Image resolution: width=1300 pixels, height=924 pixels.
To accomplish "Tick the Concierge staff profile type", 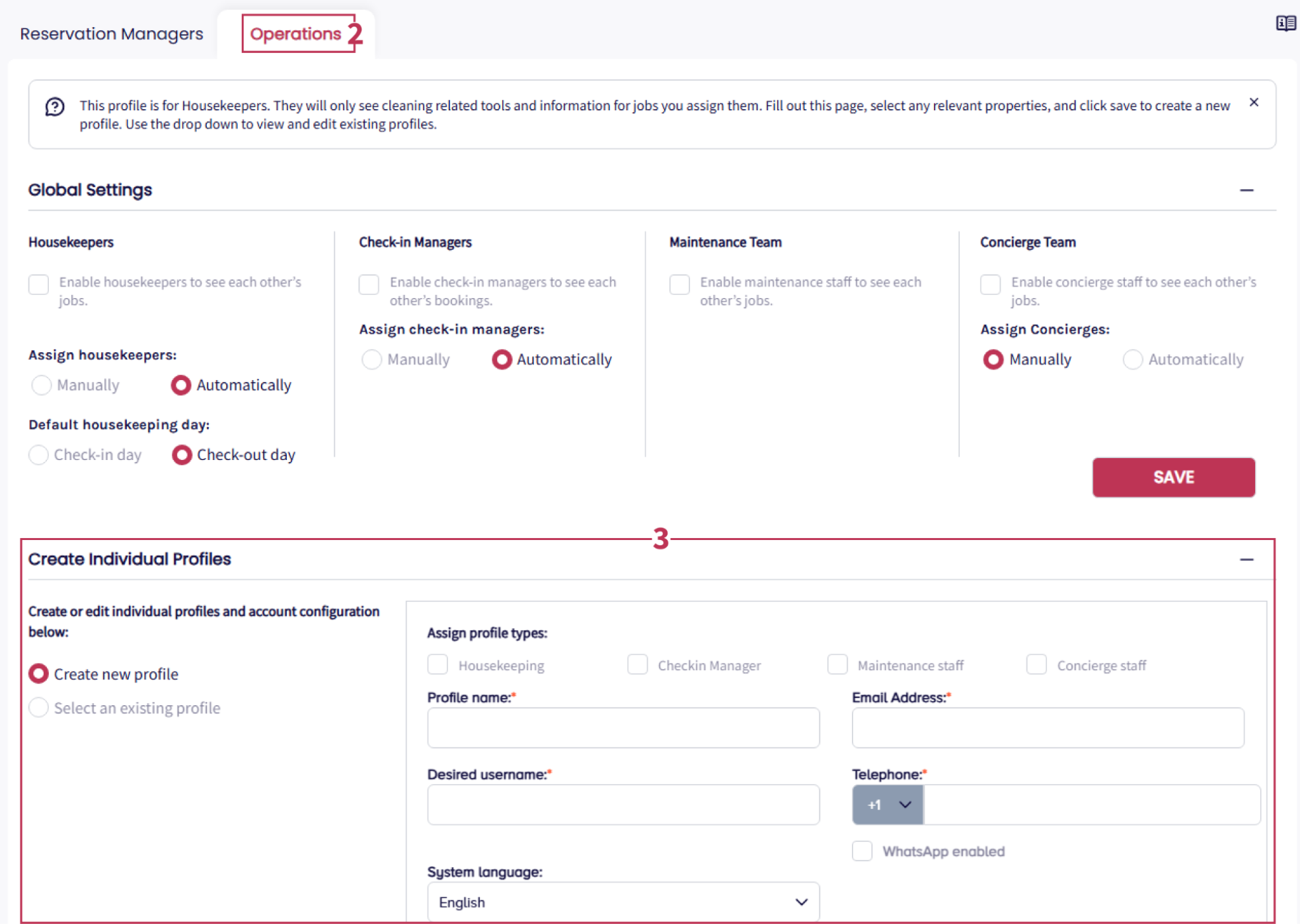I will (x=1036, y=664).
